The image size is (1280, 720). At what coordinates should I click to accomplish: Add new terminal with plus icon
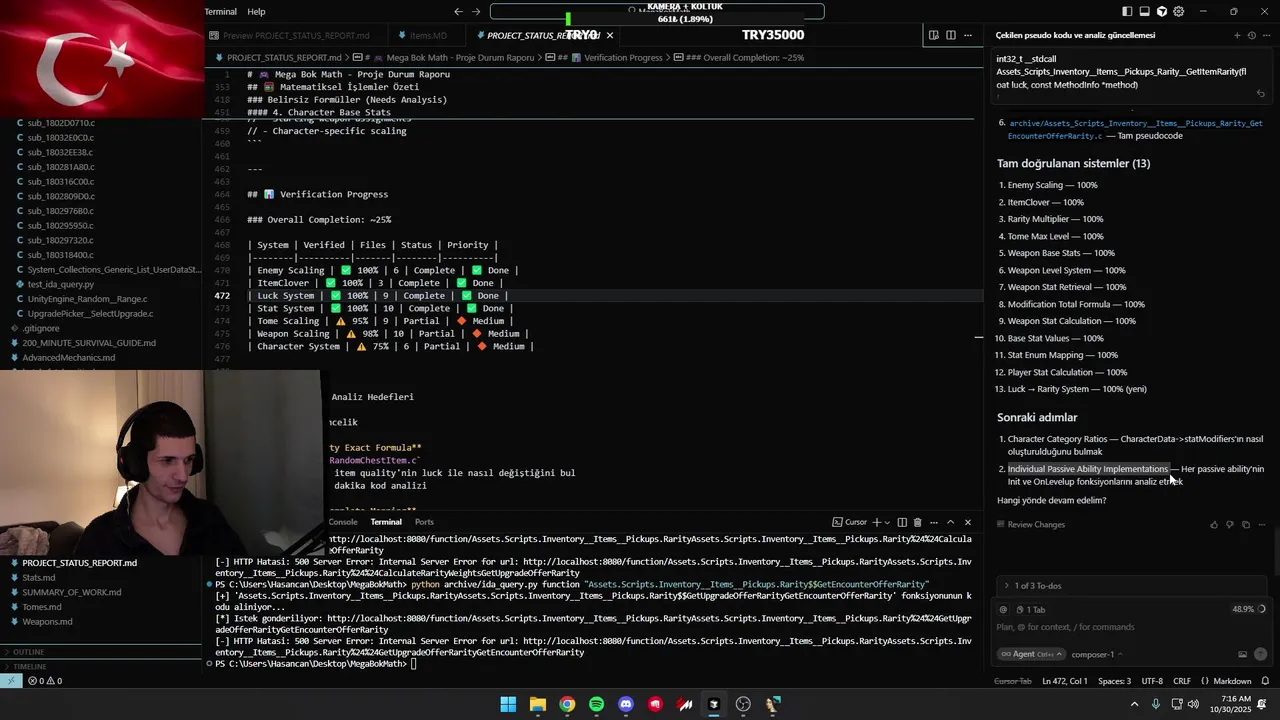(876, 522)
